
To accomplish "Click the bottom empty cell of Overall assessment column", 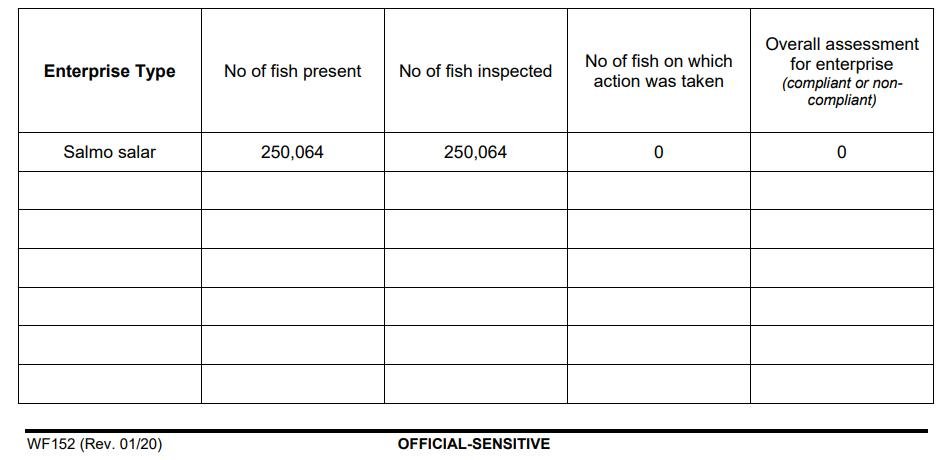I will (841, 384).
